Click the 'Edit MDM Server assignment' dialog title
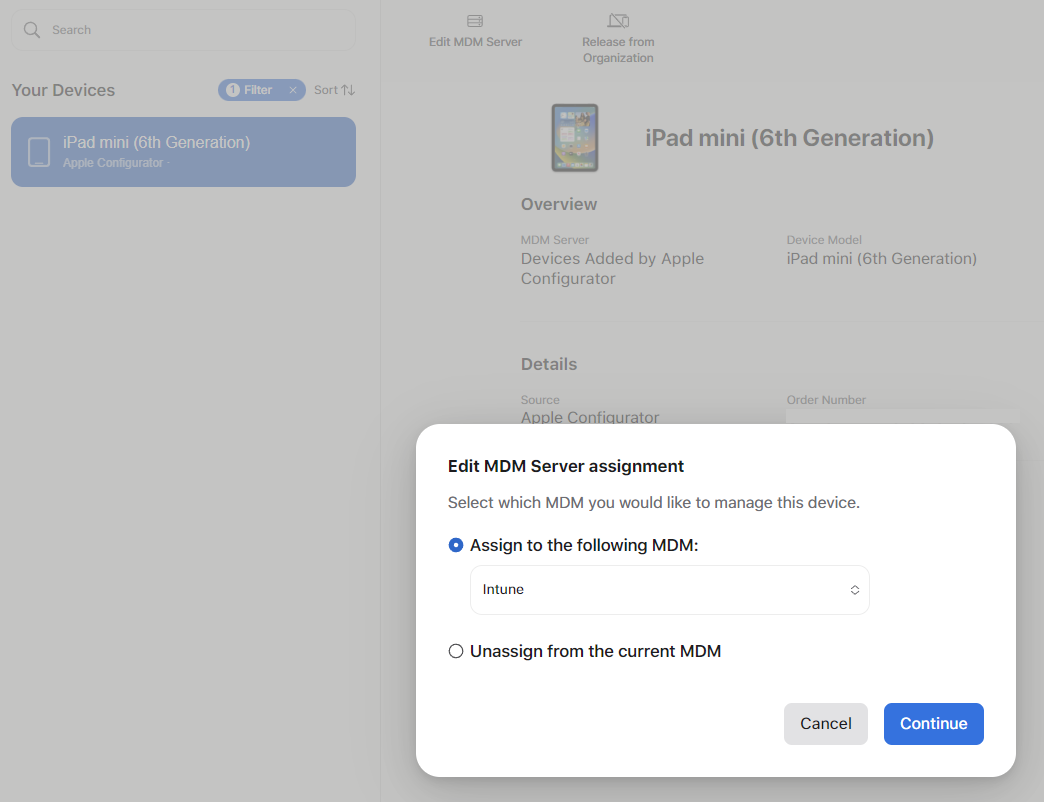1044x802 pixels. coord(565,466)
